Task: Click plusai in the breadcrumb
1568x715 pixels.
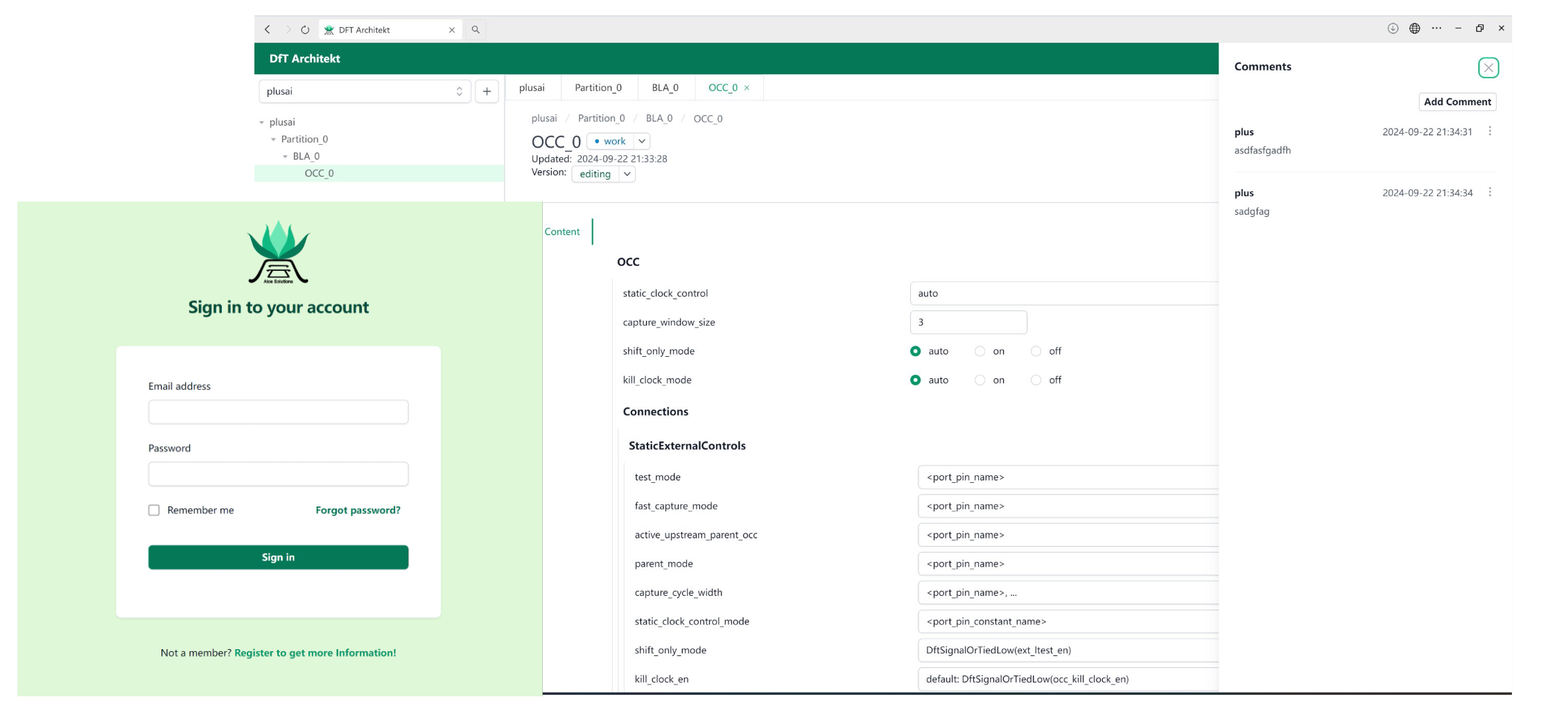Action: (544, 118)
